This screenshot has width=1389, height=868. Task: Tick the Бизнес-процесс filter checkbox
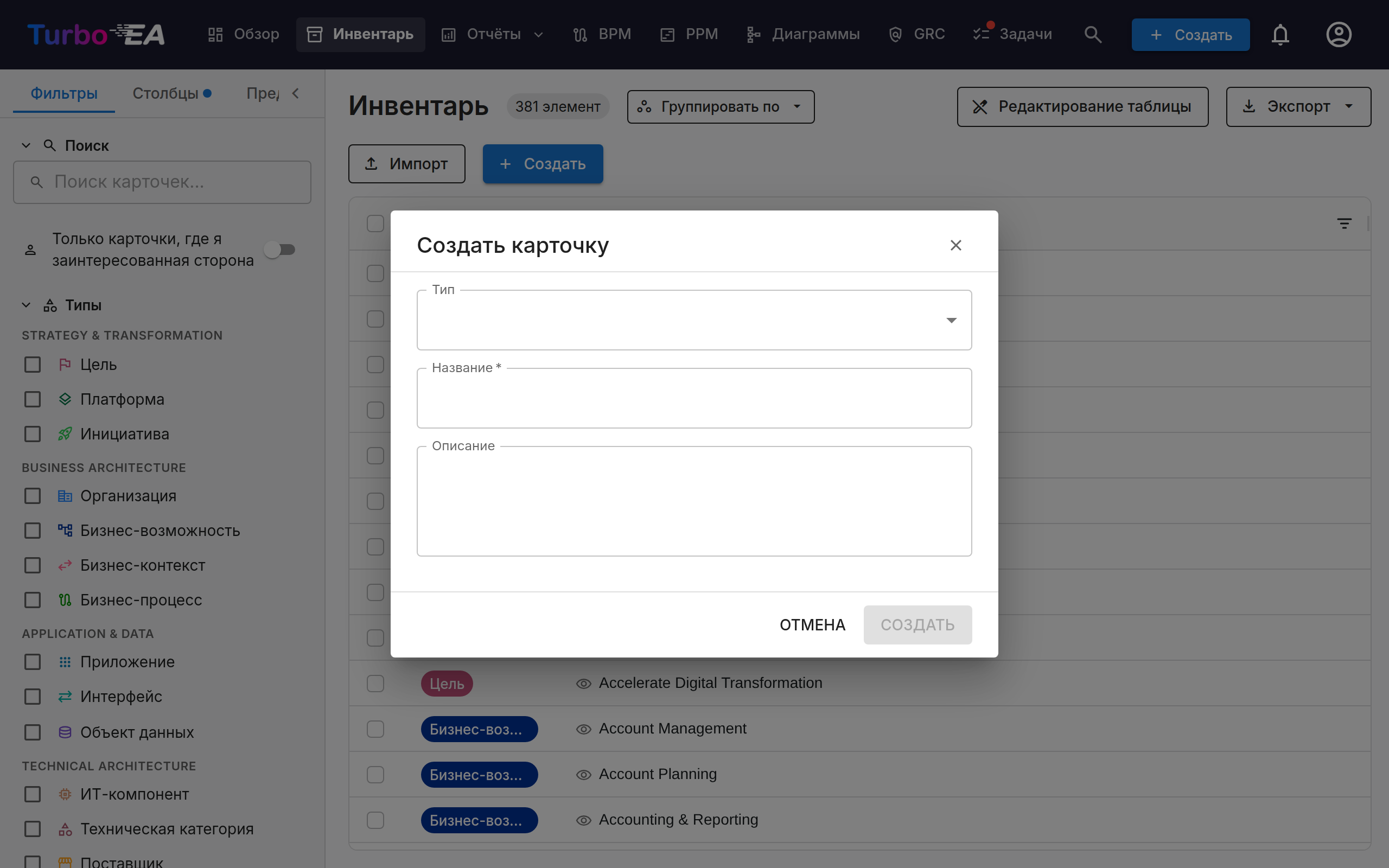33,600
